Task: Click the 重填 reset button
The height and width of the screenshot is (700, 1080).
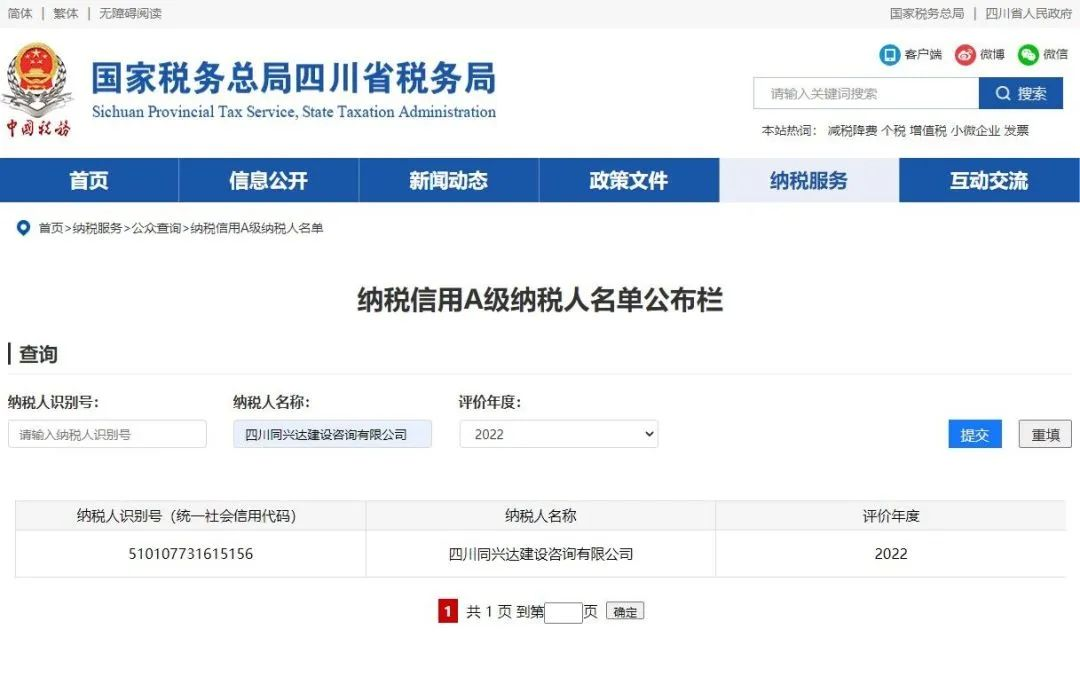Action: [x=1045, y=434]
